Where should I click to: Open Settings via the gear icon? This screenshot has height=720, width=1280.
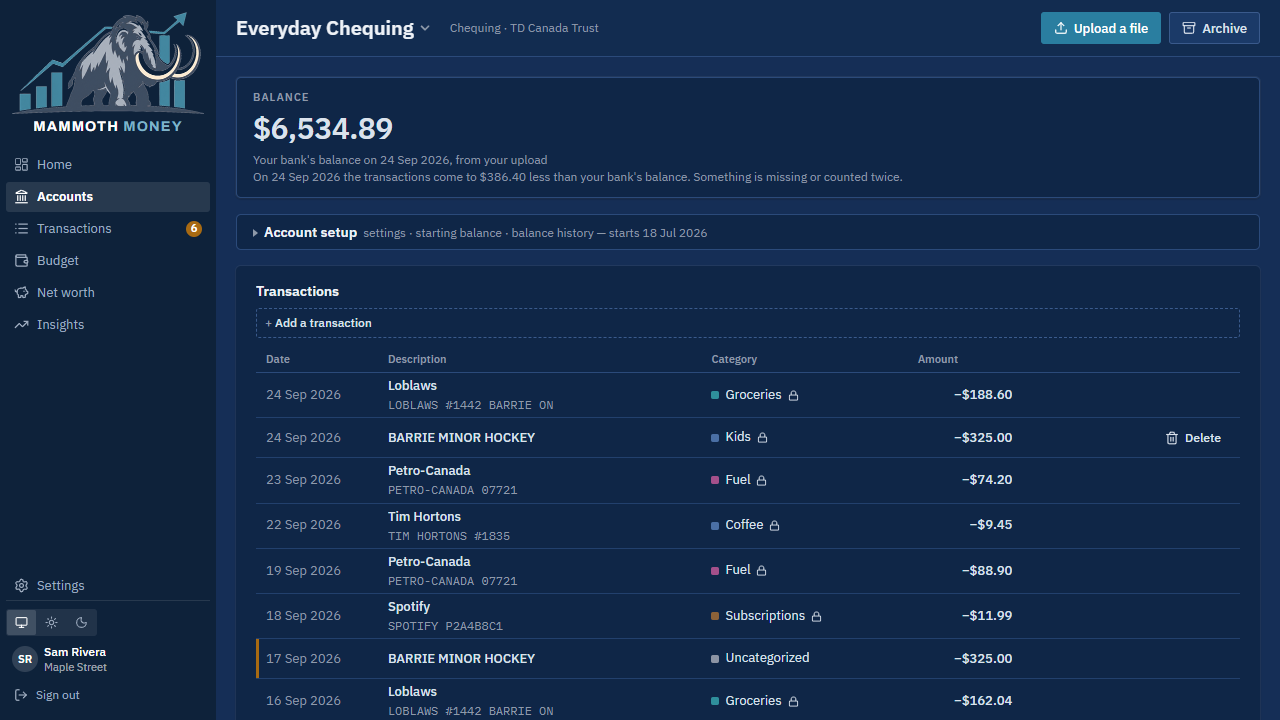[x=21, y=586]
